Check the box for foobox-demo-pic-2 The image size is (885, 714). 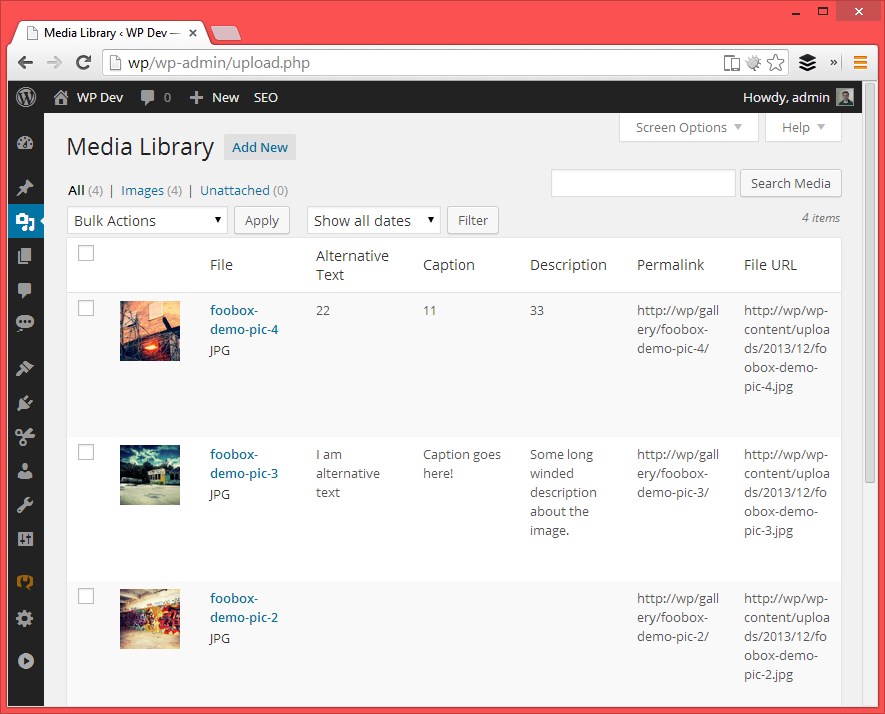[86, 596]
